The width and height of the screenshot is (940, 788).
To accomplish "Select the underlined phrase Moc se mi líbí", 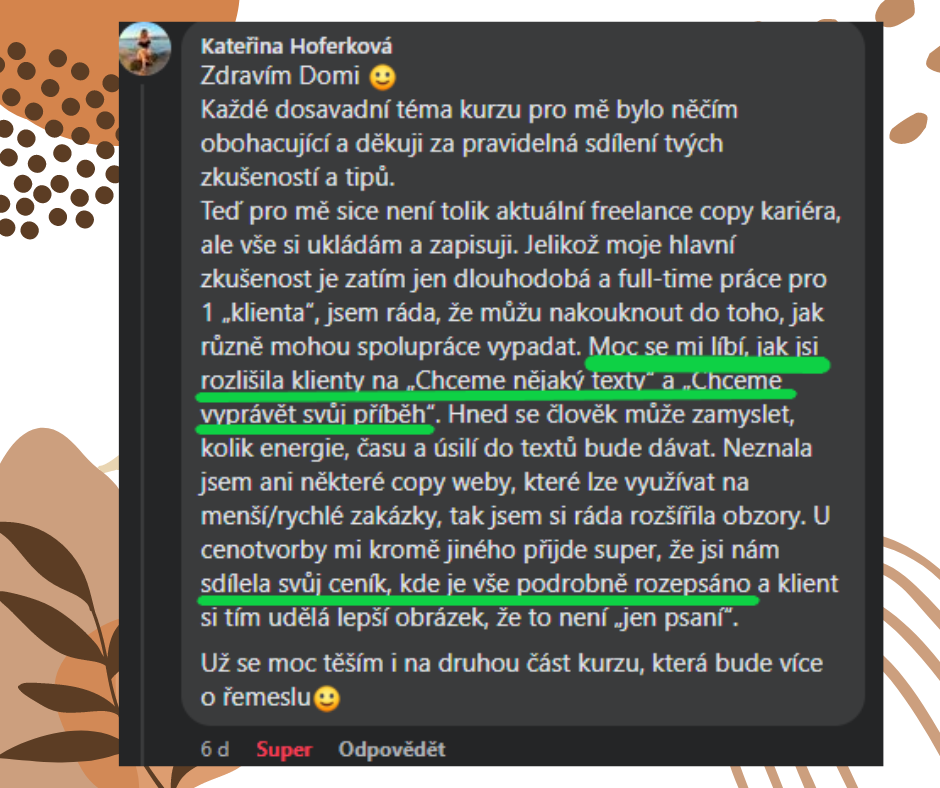I will [668, 347].
